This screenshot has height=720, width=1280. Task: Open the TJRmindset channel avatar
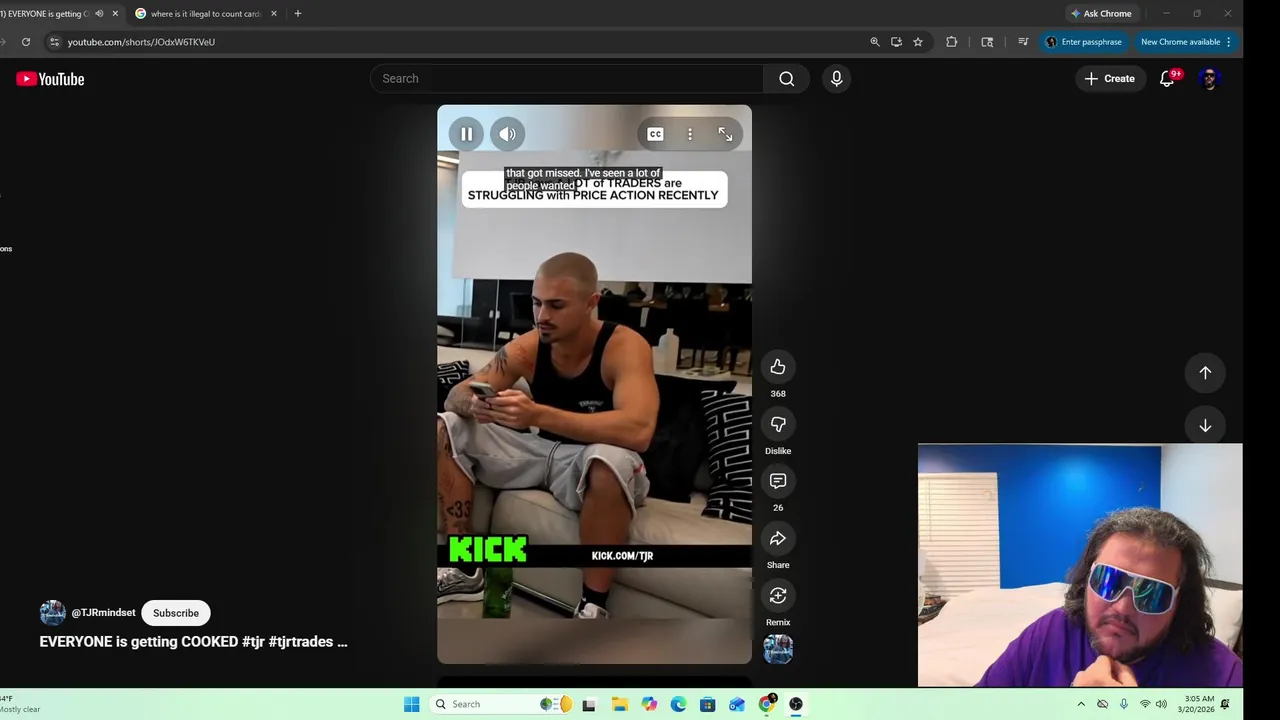tap(52, 613)
